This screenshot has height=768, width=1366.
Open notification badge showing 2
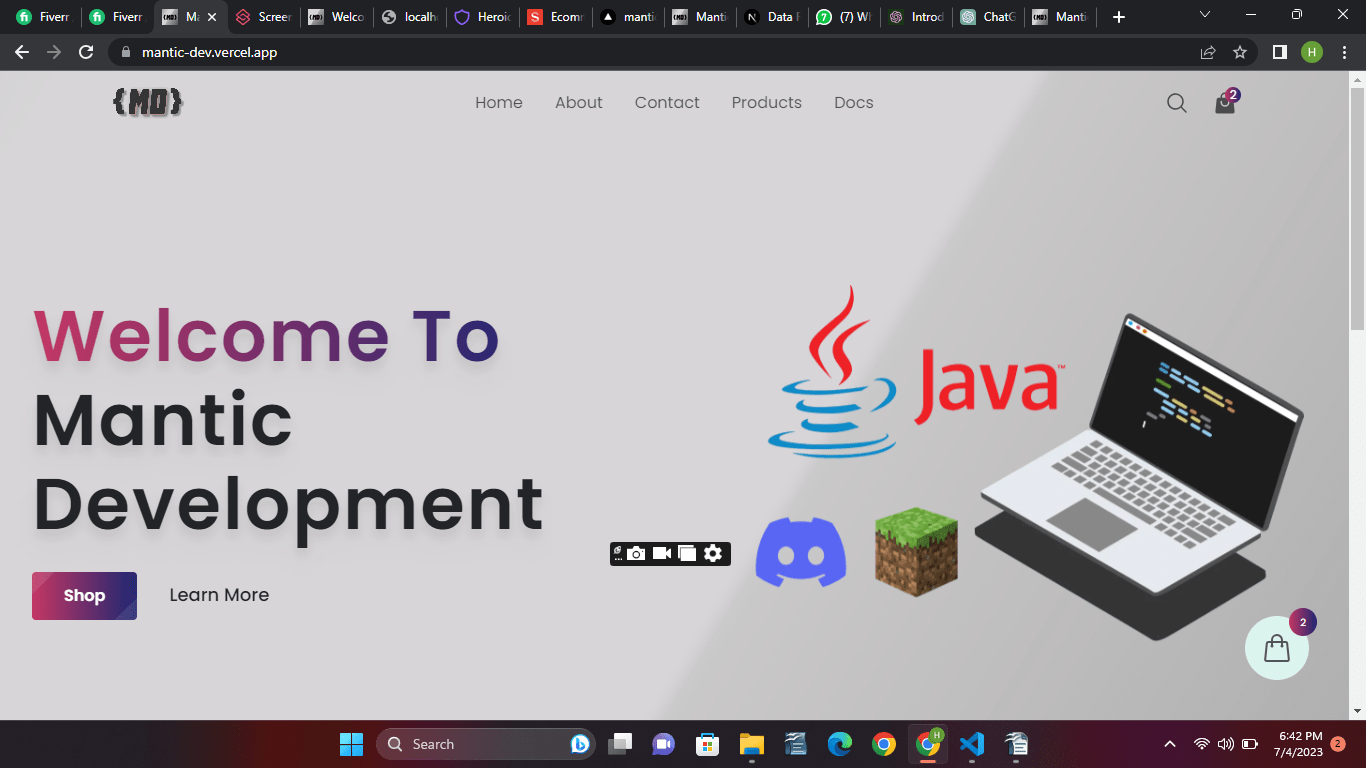tap(1338, 744)
